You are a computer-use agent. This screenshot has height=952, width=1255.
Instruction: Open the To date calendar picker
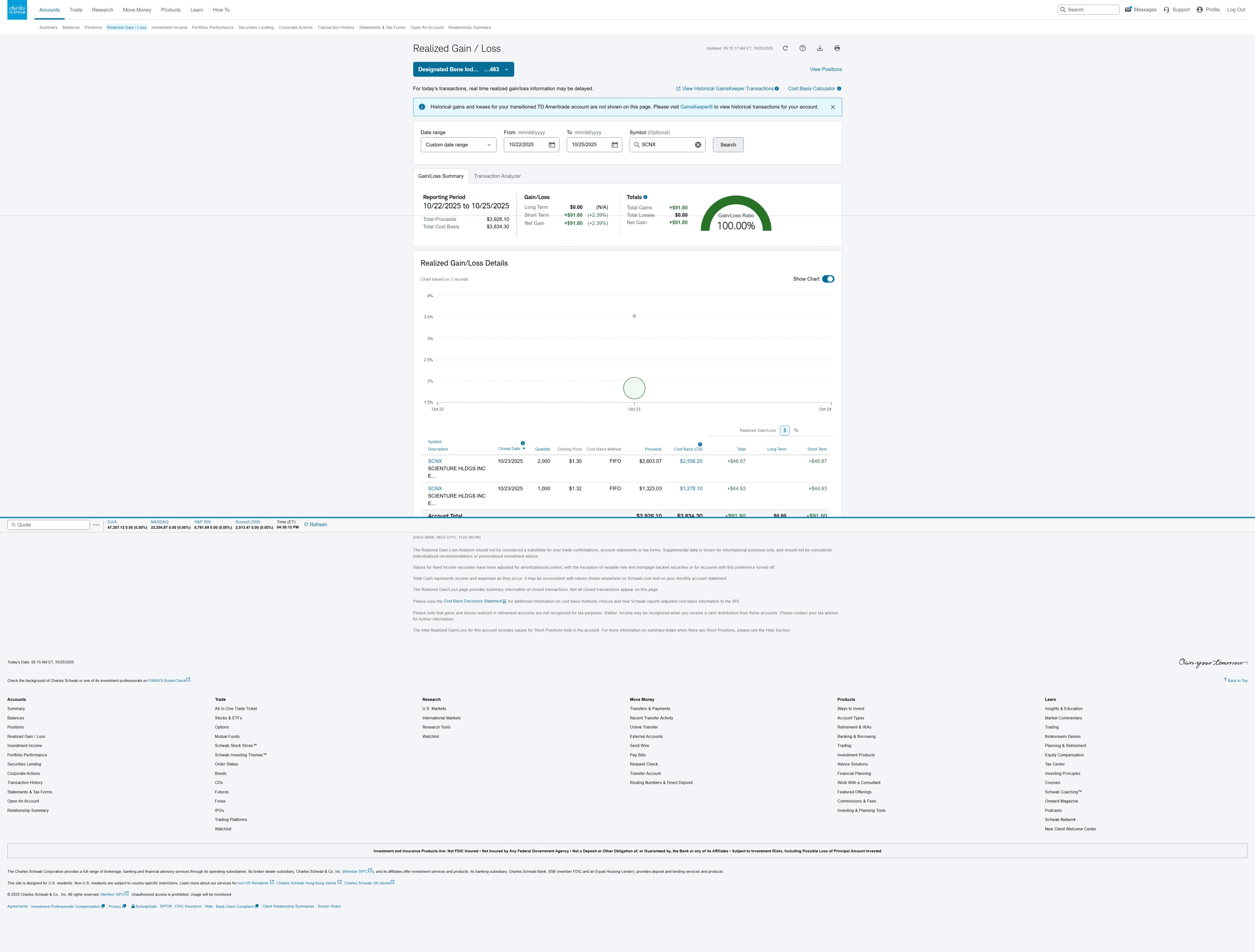pos(614,145)
